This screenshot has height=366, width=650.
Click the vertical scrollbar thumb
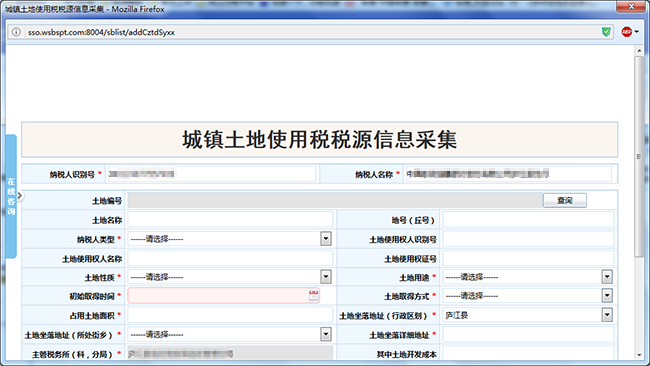point(639,156)
